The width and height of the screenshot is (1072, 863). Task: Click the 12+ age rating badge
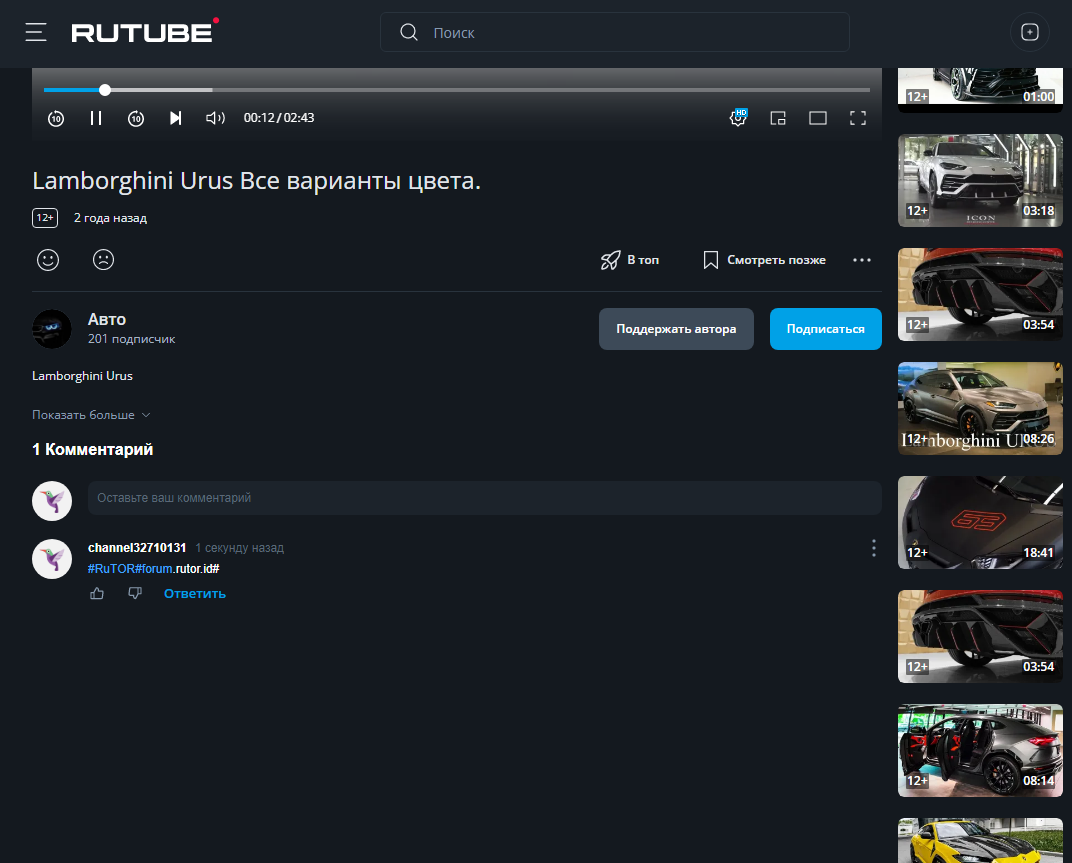coord(45,218)
